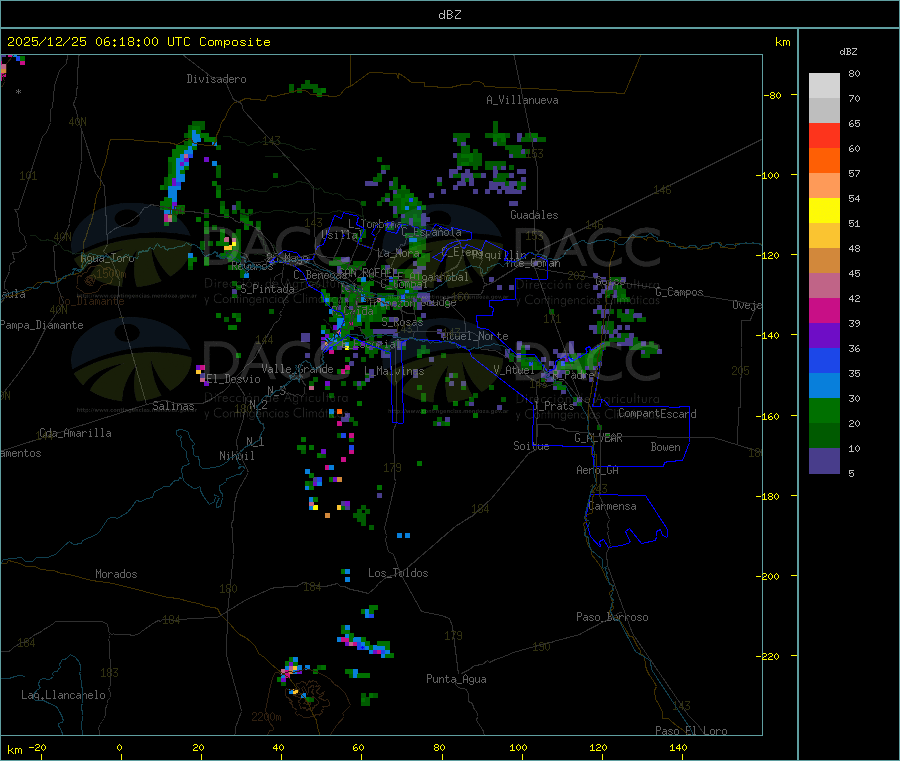Click the dBZ title at top
The width and height of the screenshot is (900, 761).
point(449,15)
